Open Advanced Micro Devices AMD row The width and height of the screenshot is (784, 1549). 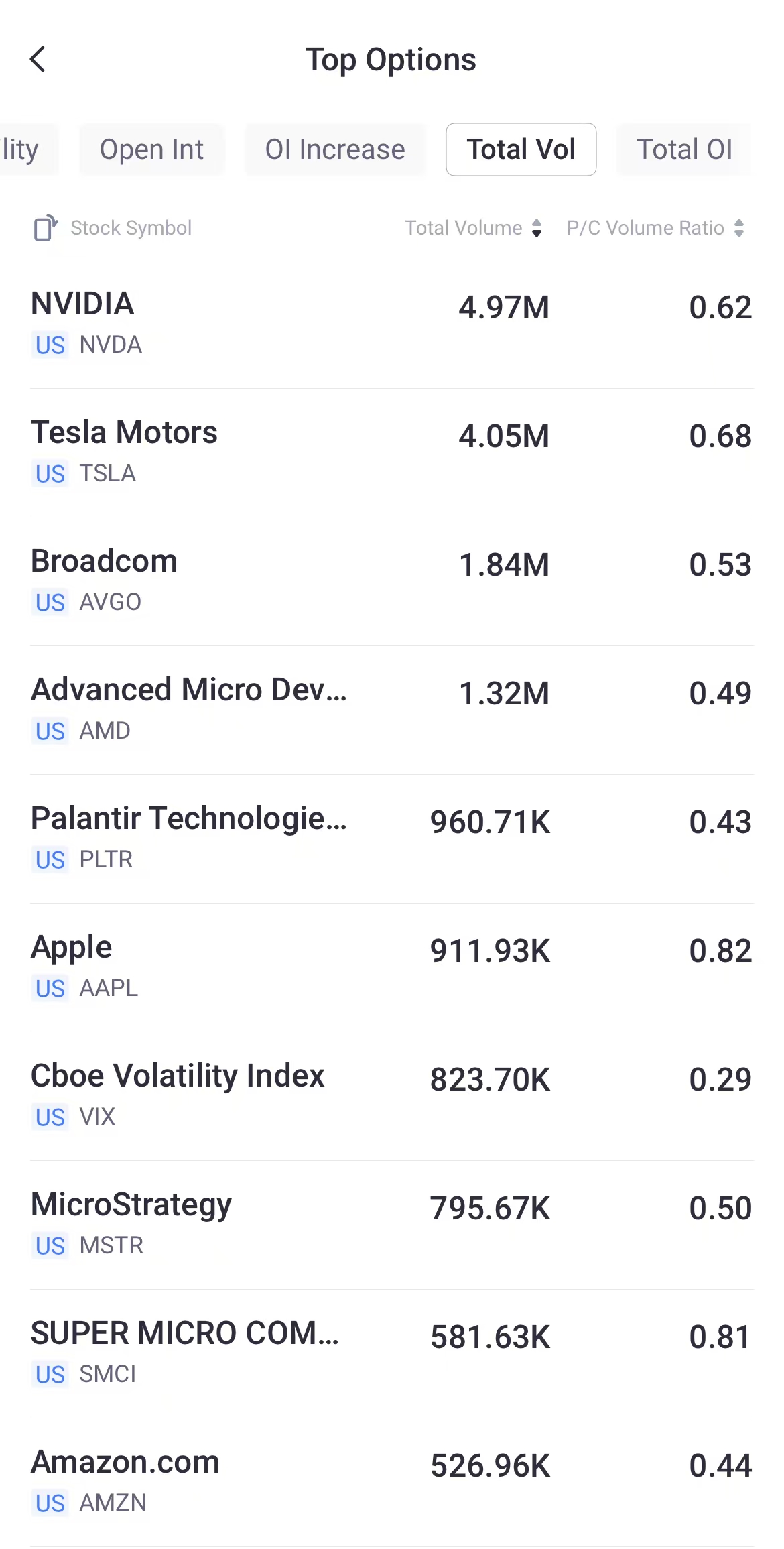tap(392, 709)
